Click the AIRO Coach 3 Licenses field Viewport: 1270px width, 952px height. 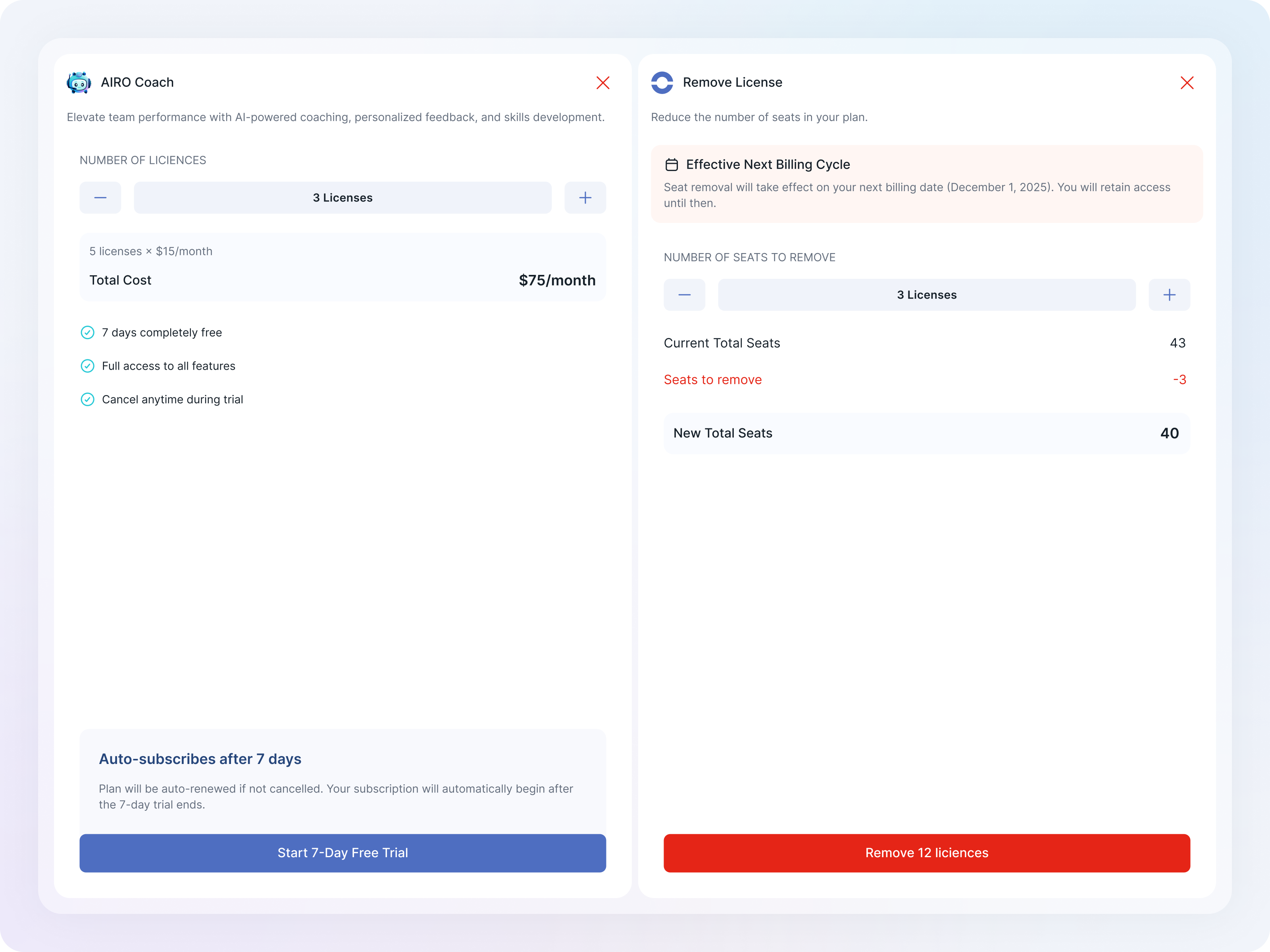tap(342, 198)
